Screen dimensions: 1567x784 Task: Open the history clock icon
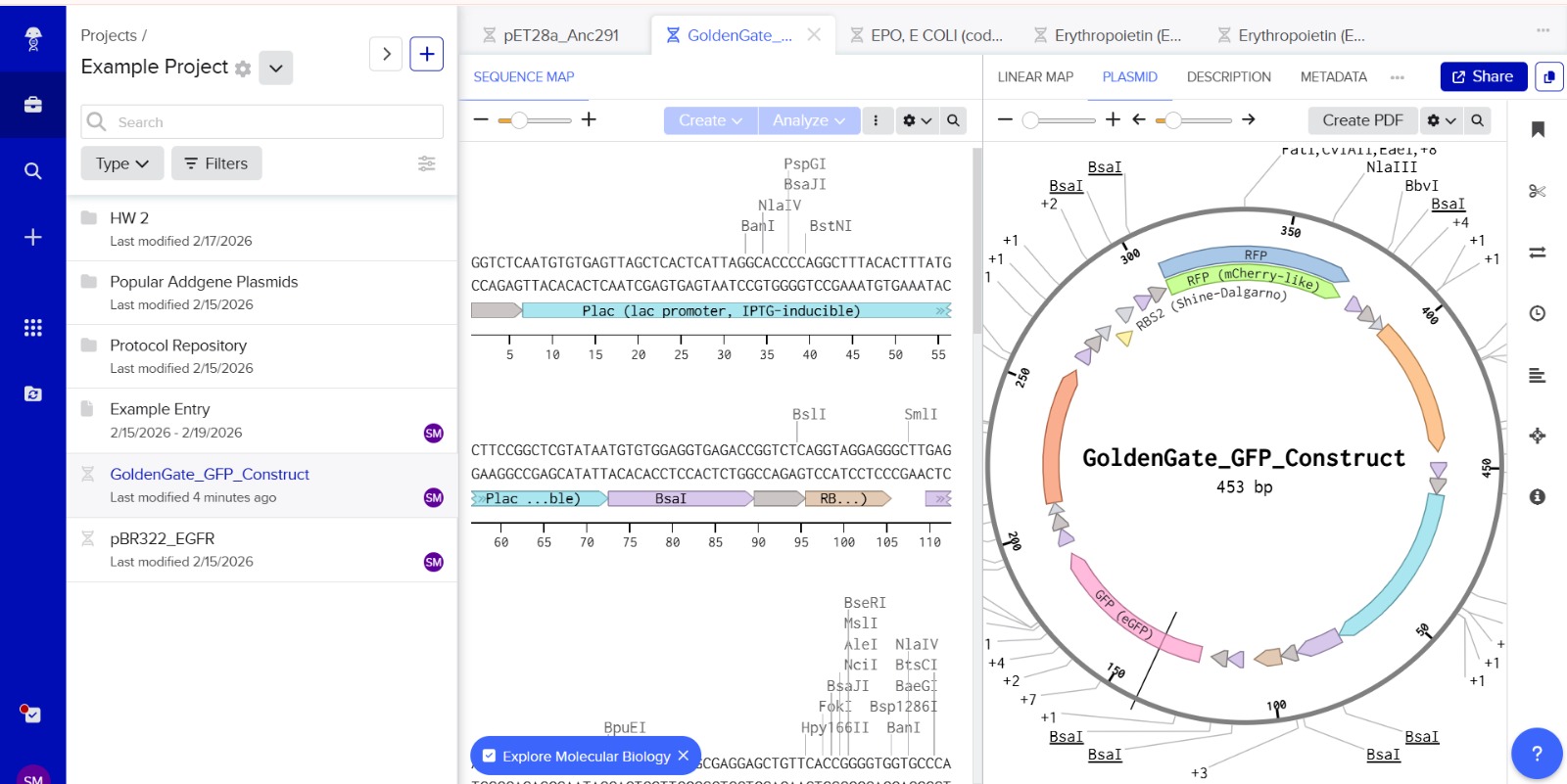pos(1538,313)
